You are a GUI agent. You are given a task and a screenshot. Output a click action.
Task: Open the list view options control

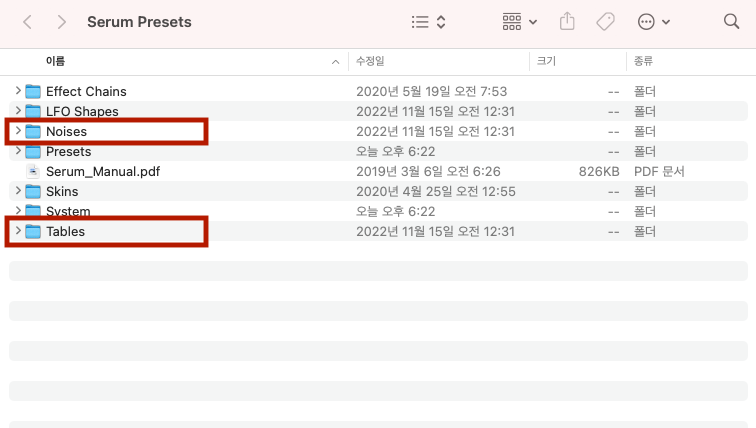point(429,21)
